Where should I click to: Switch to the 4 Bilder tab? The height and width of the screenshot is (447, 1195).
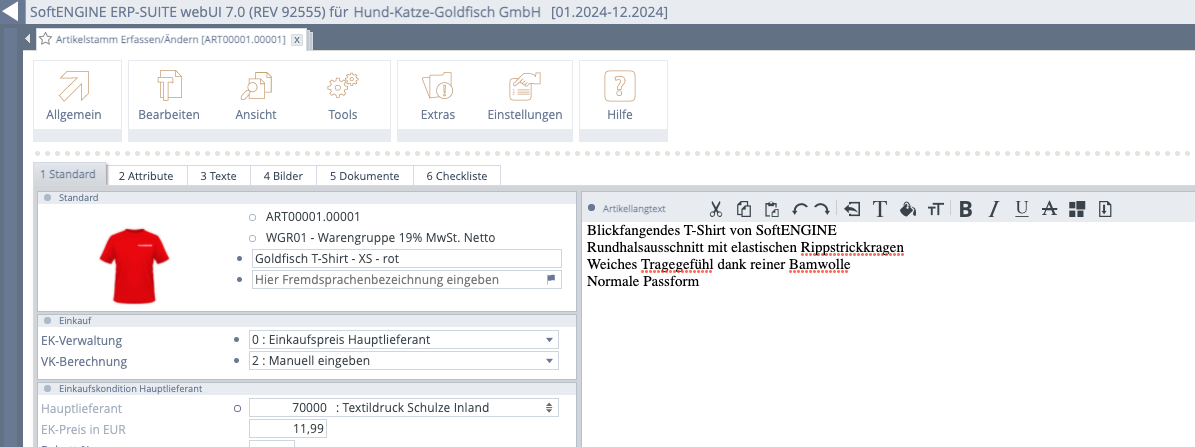click(283, 176)
